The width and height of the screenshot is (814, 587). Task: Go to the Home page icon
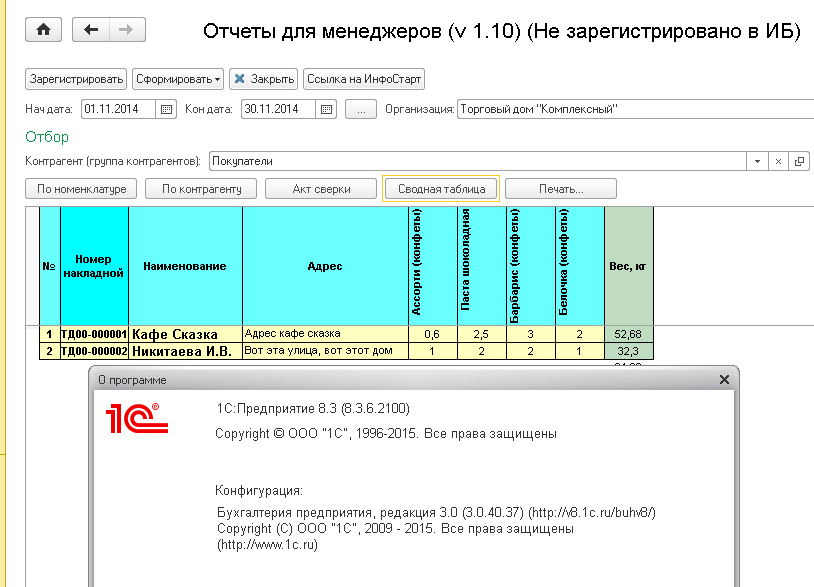(x=44, y=30)
